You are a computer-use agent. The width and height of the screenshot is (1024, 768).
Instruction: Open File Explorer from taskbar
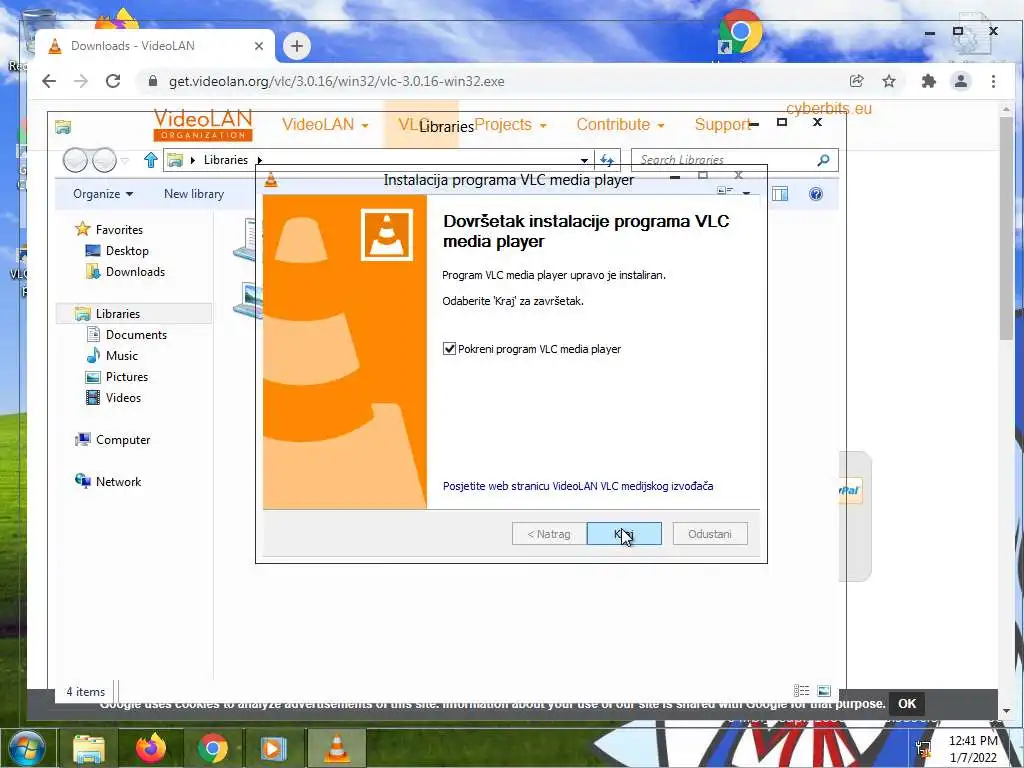coord(89,748)
